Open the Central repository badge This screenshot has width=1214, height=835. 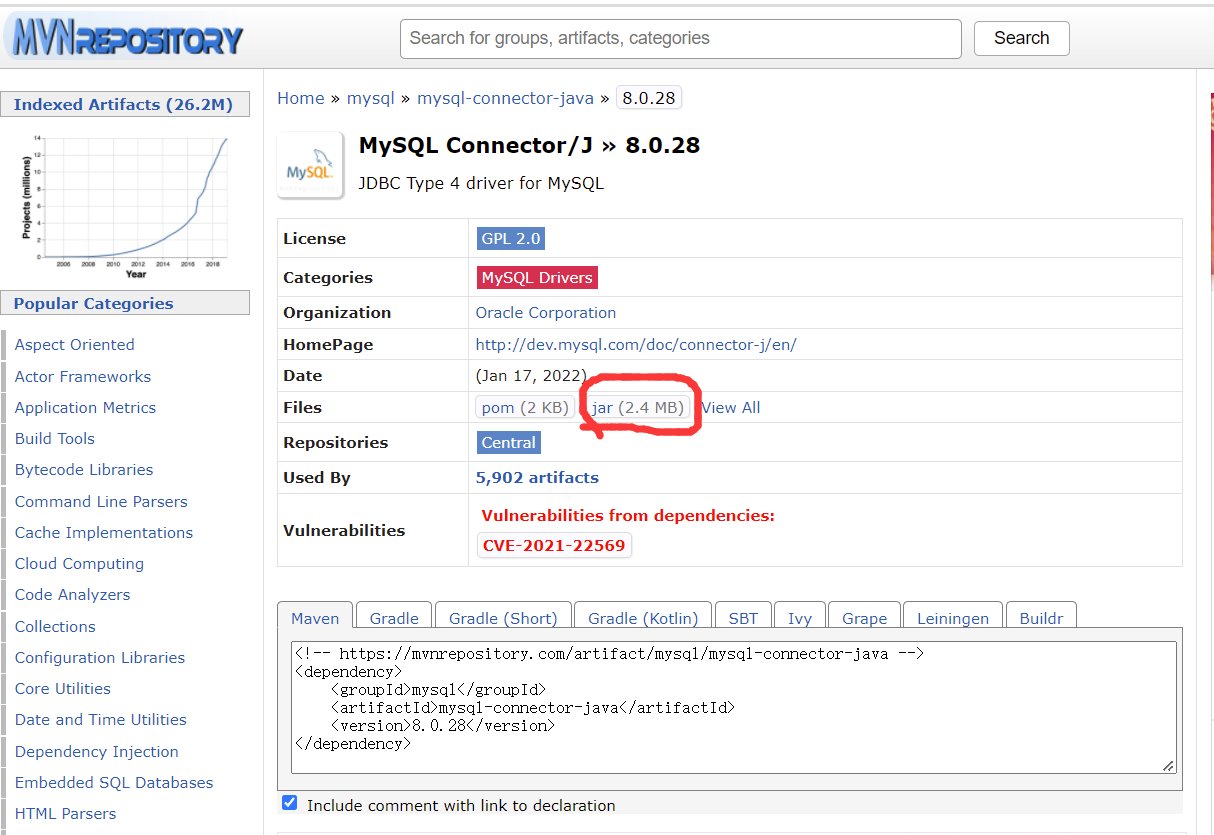point(509,443)
